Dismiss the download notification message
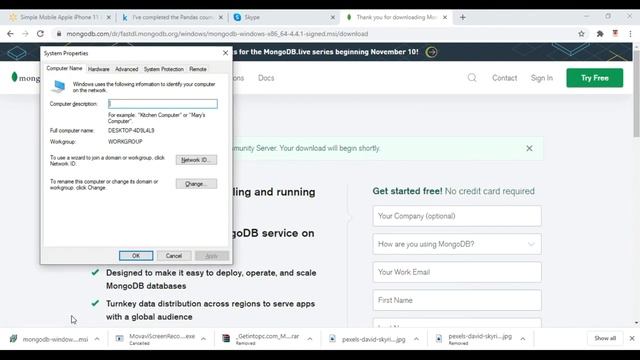 [529, 148]
